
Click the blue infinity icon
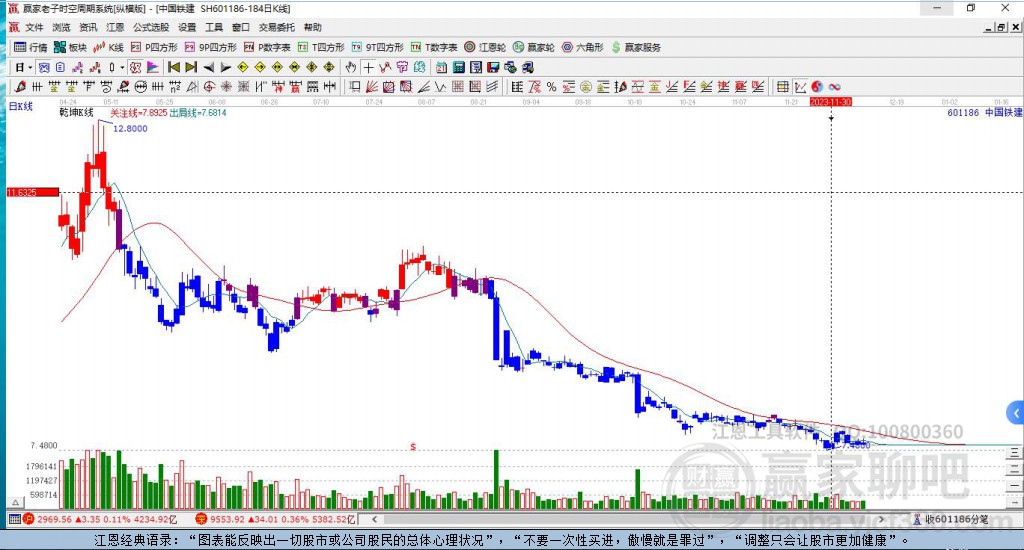[x=834, y=86]
